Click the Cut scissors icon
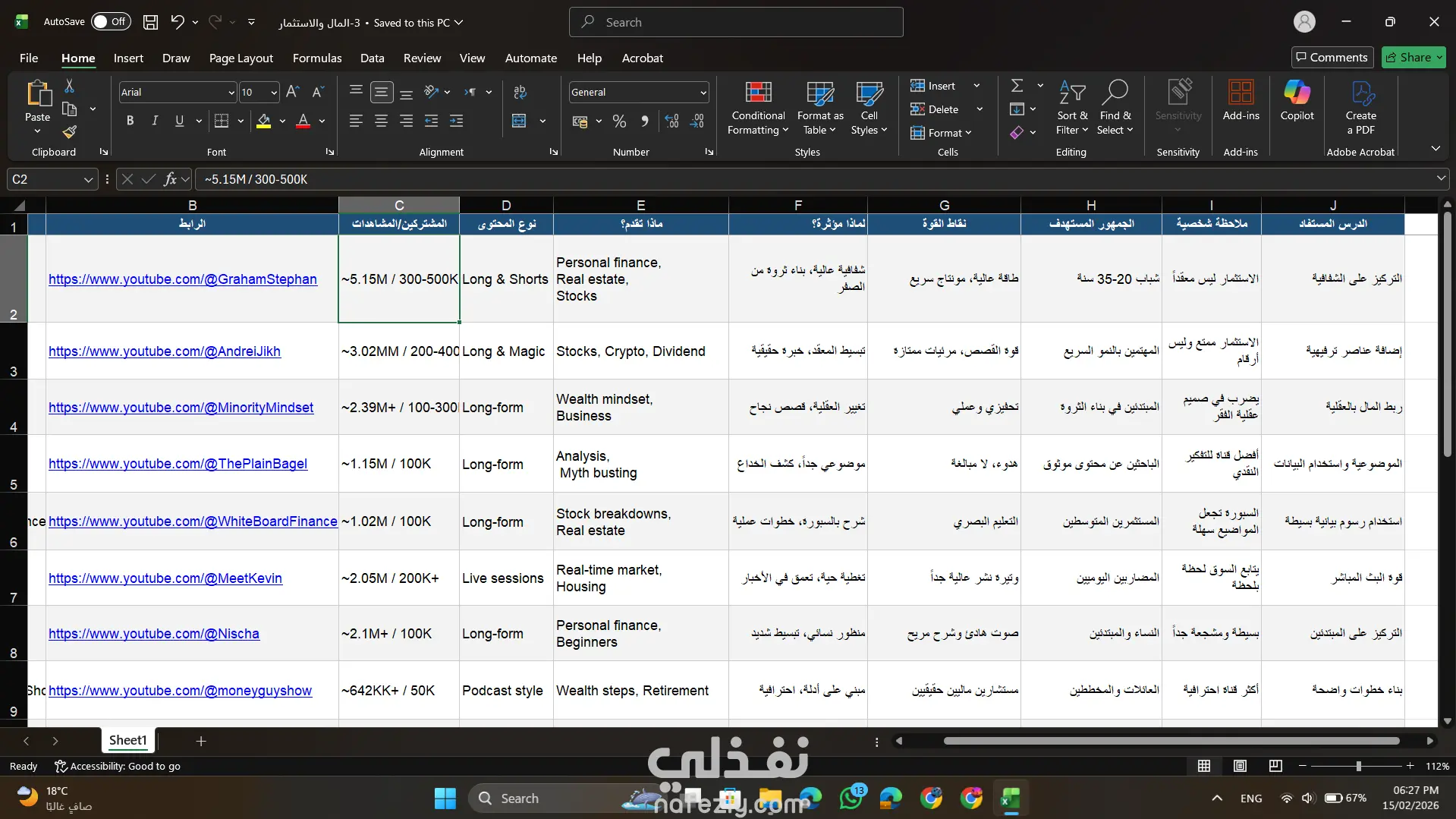Image resolution: width=1456 pixels, height=819 pixels. pyautogui.click(x=69, y=86)
